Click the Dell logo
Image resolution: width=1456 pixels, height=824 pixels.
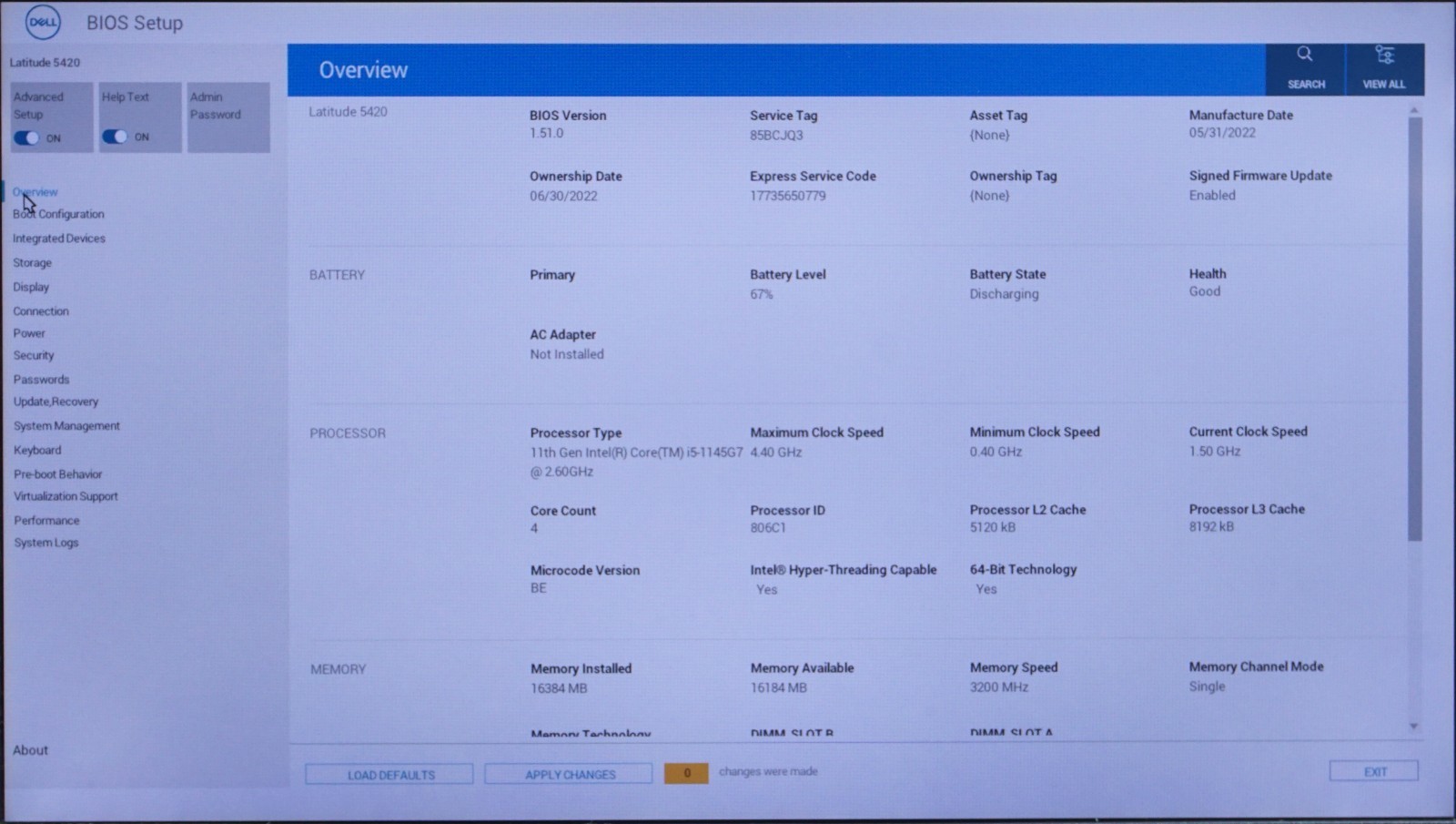coord(43,22)
